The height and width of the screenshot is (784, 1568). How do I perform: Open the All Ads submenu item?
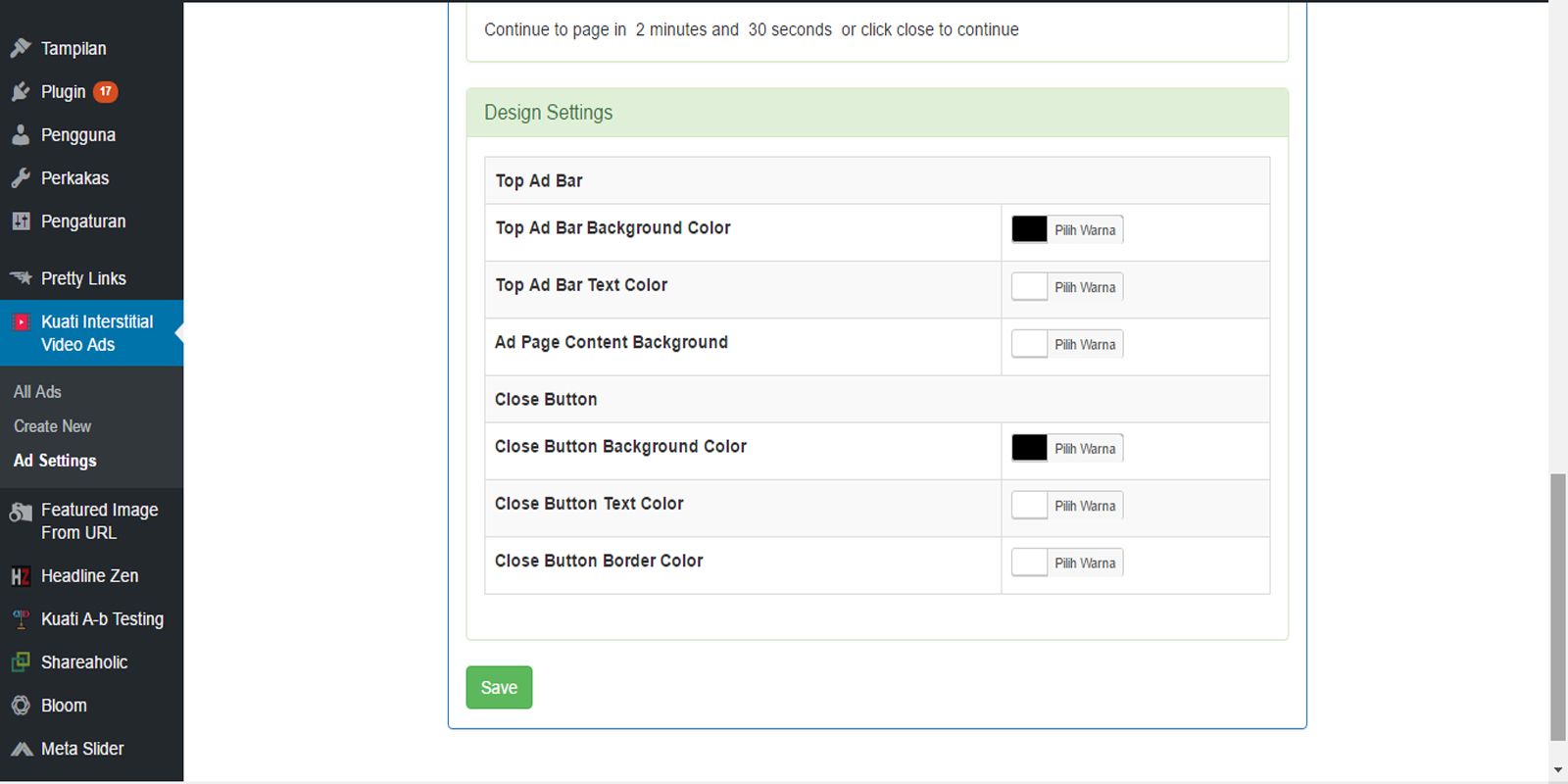[37, 392]
